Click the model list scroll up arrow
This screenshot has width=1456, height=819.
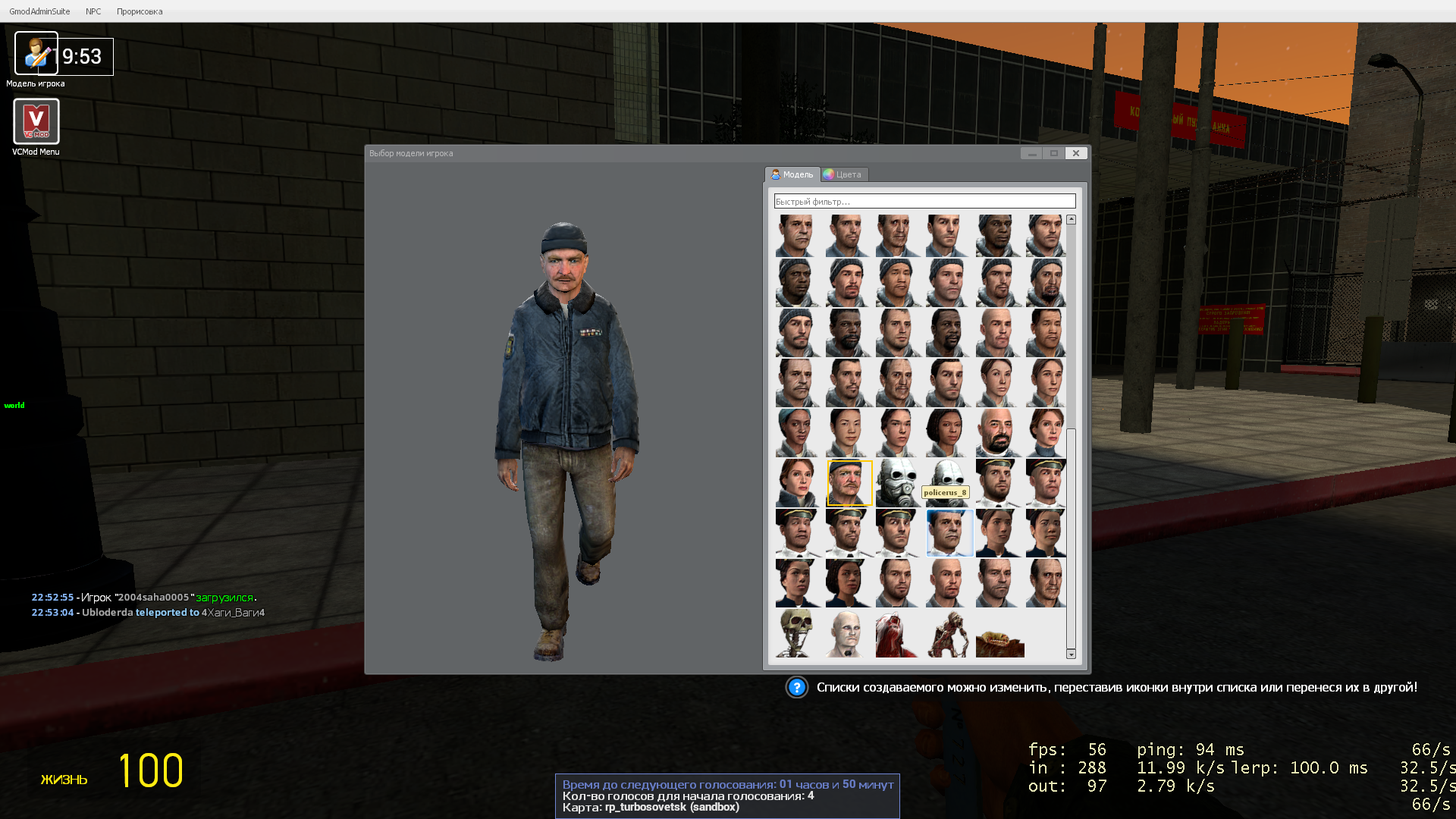click(1071, 220)
